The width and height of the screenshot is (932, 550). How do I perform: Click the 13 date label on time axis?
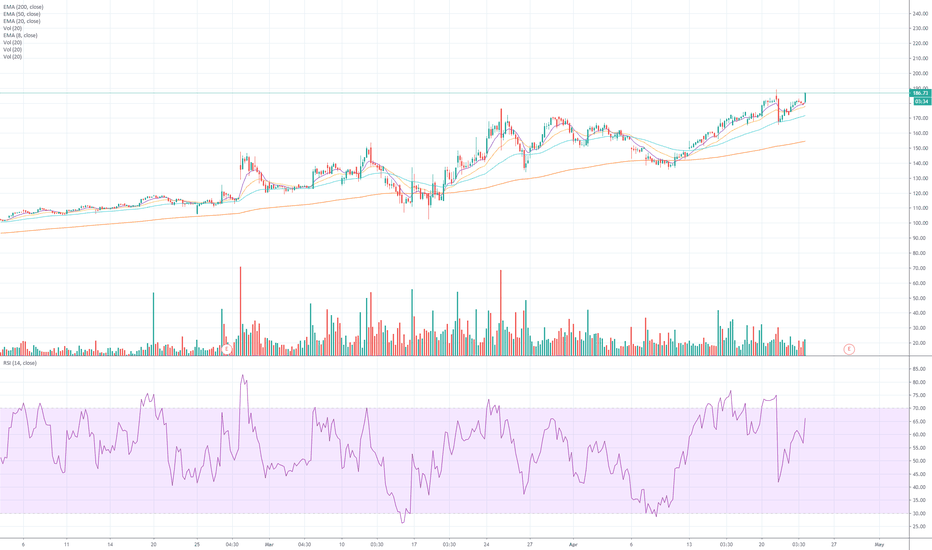pyautogui.click(x=689, y=544)
